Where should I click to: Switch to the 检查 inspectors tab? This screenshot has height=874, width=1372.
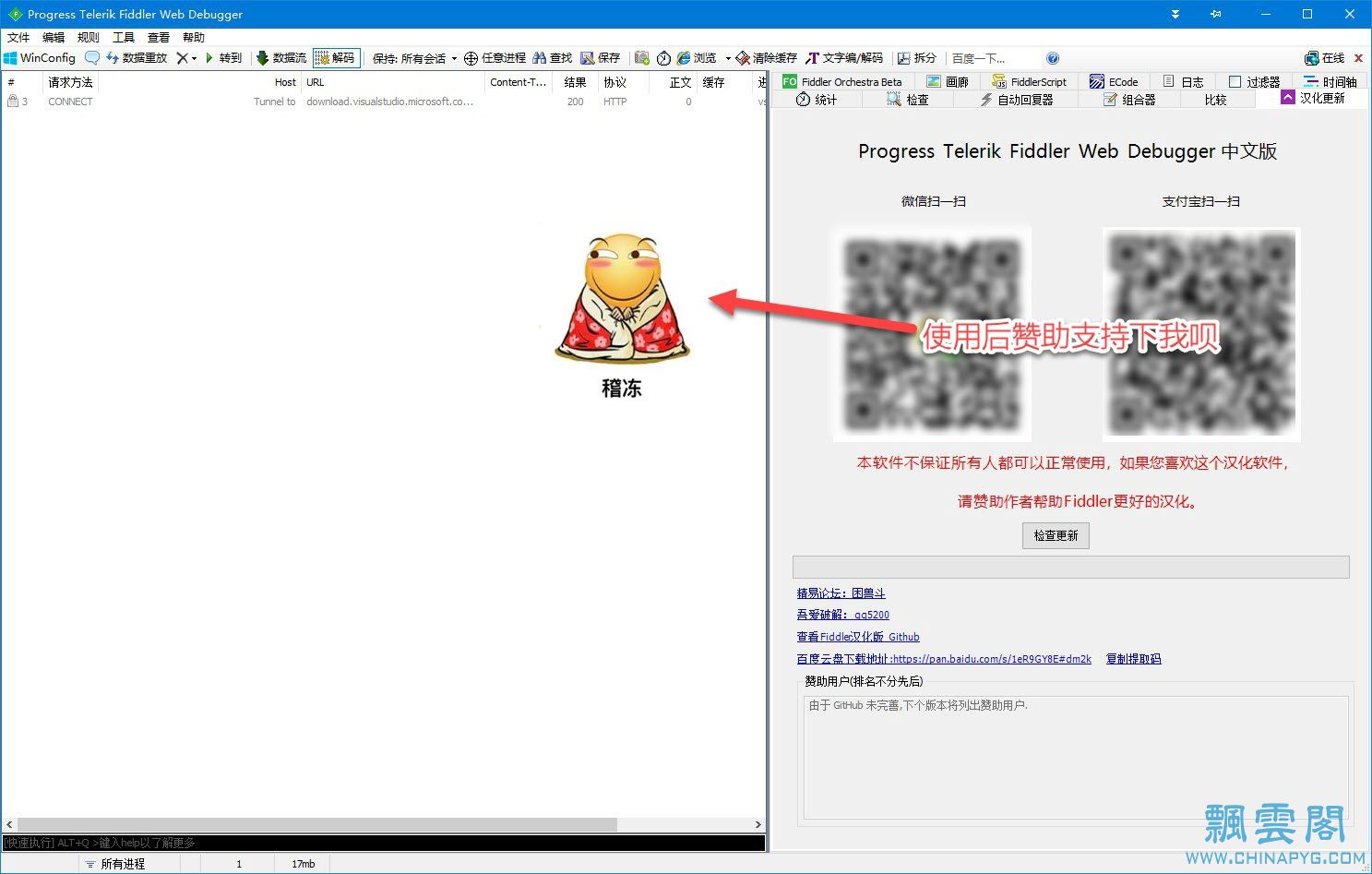pyautogui.click(x=908, y=100)
